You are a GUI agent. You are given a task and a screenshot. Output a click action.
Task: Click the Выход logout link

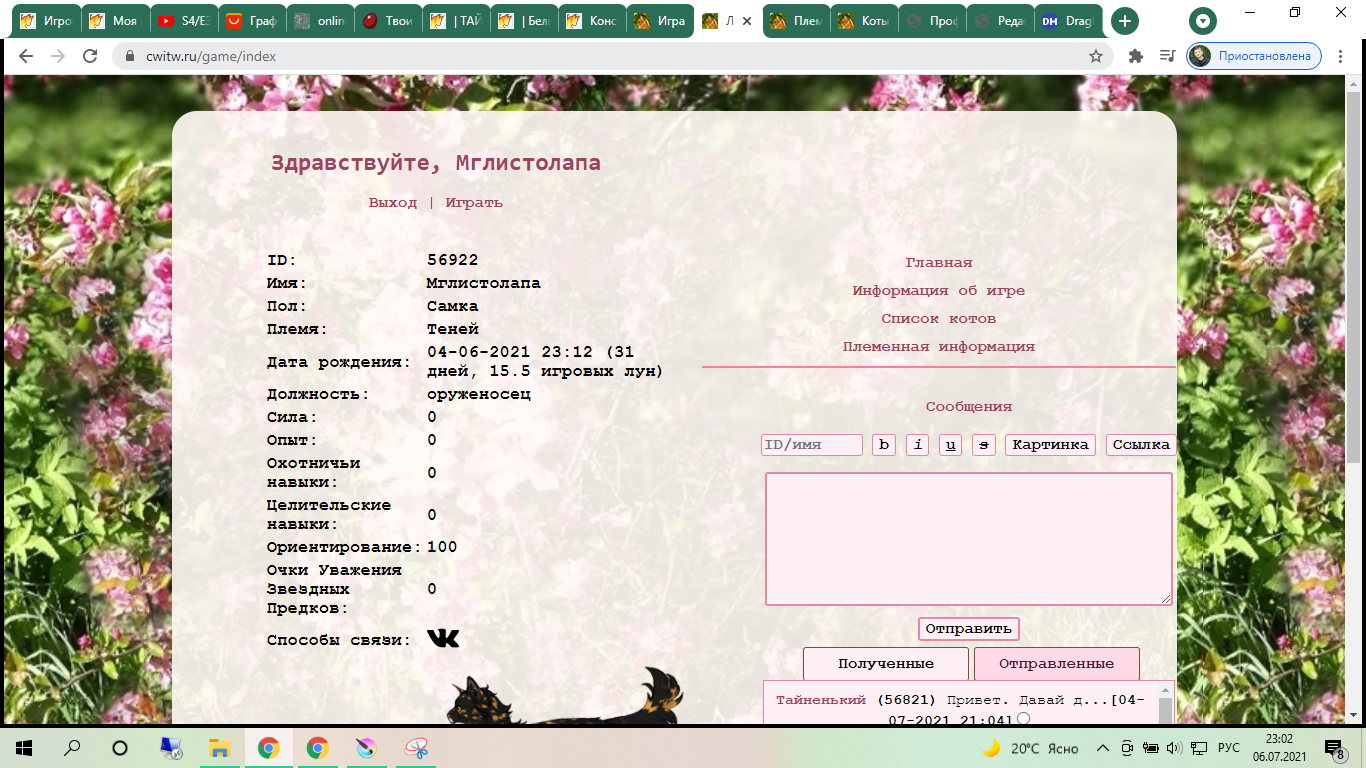pyautogui.click(x=393, y=203)
